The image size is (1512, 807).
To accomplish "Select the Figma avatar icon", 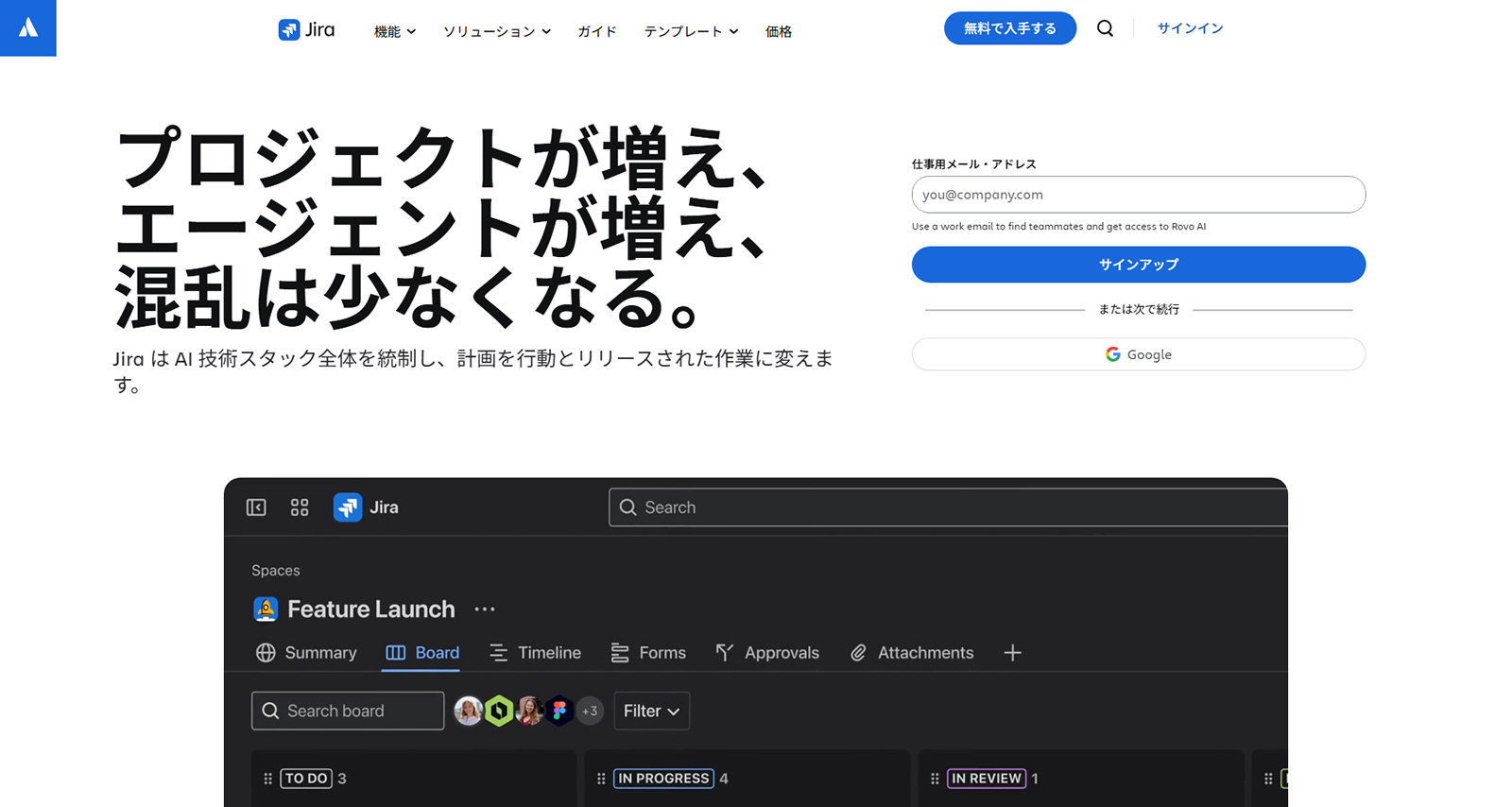I will (x=559, y=711).
